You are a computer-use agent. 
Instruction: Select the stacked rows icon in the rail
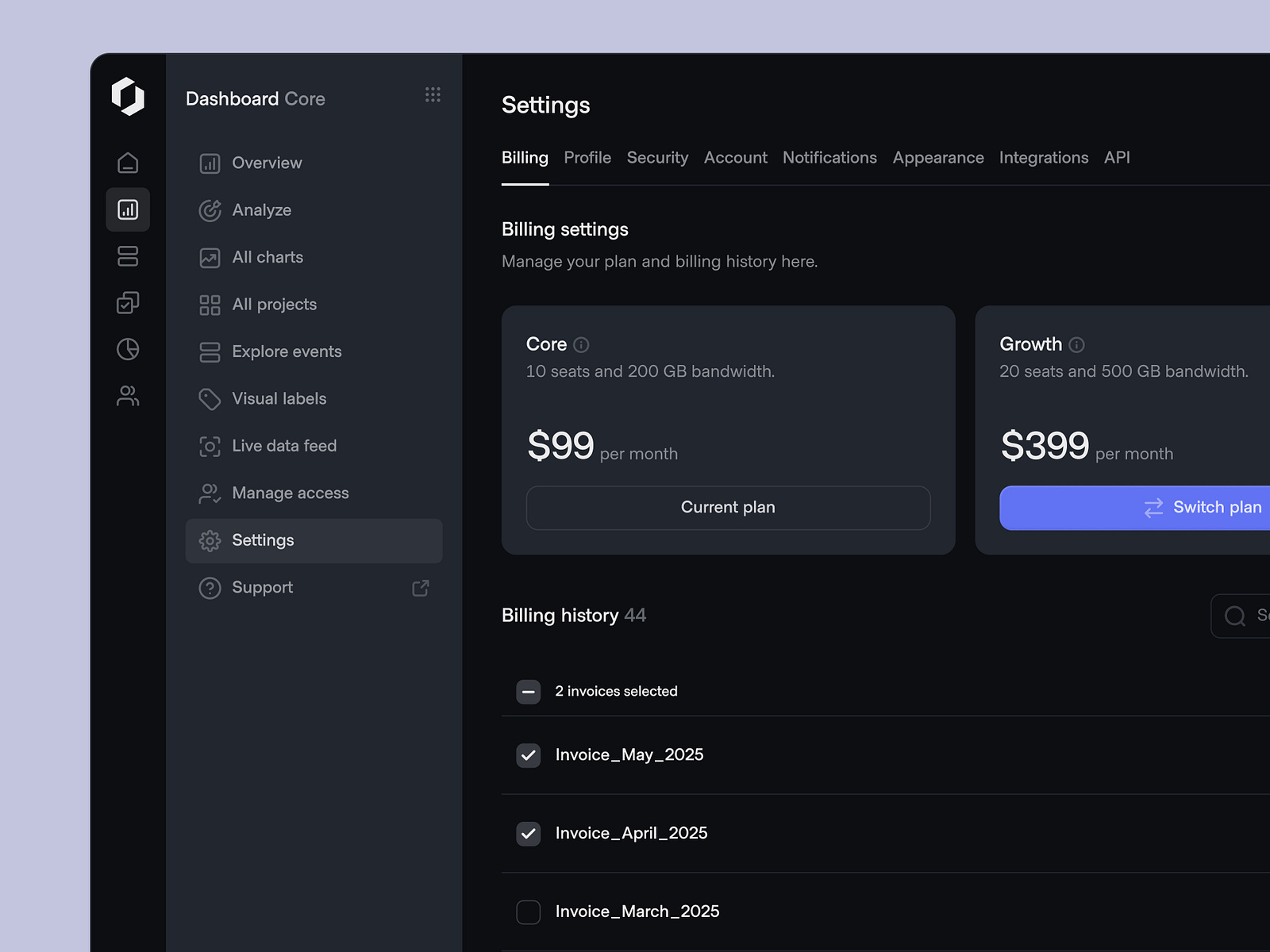pyautogui.click(x=128, y=256)
